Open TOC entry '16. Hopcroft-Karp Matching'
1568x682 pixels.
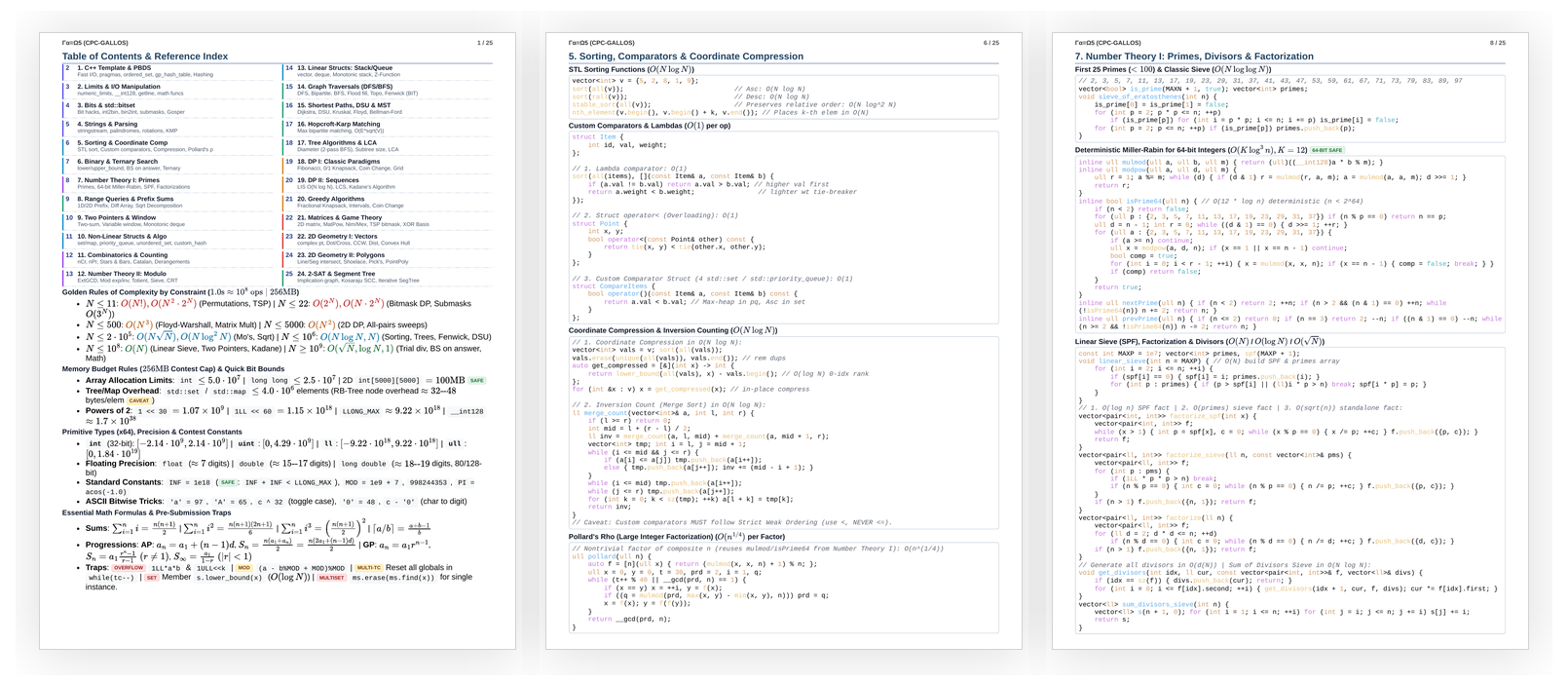(x=339, y=124)
